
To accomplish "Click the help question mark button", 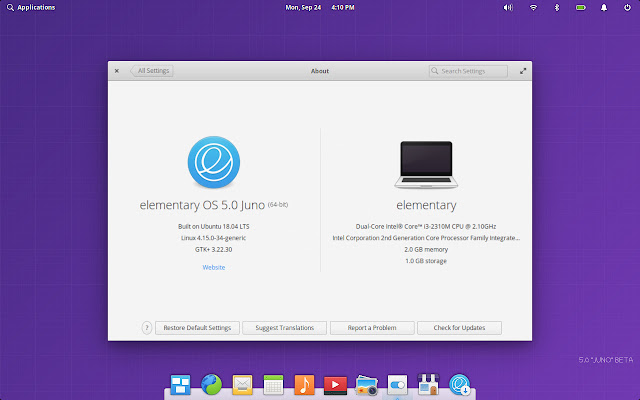I will coord(147,328).
